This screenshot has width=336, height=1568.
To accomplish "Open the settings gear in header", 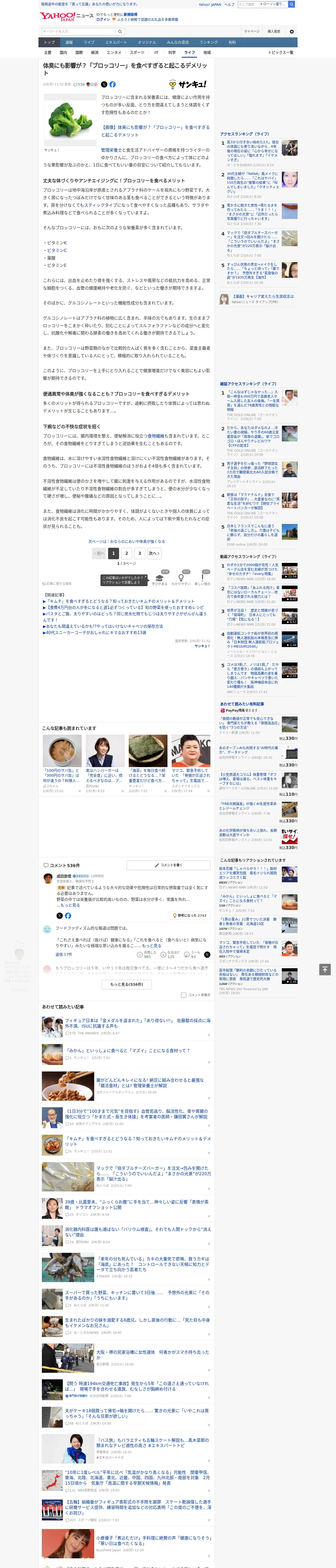I will [x=292, y=31].
